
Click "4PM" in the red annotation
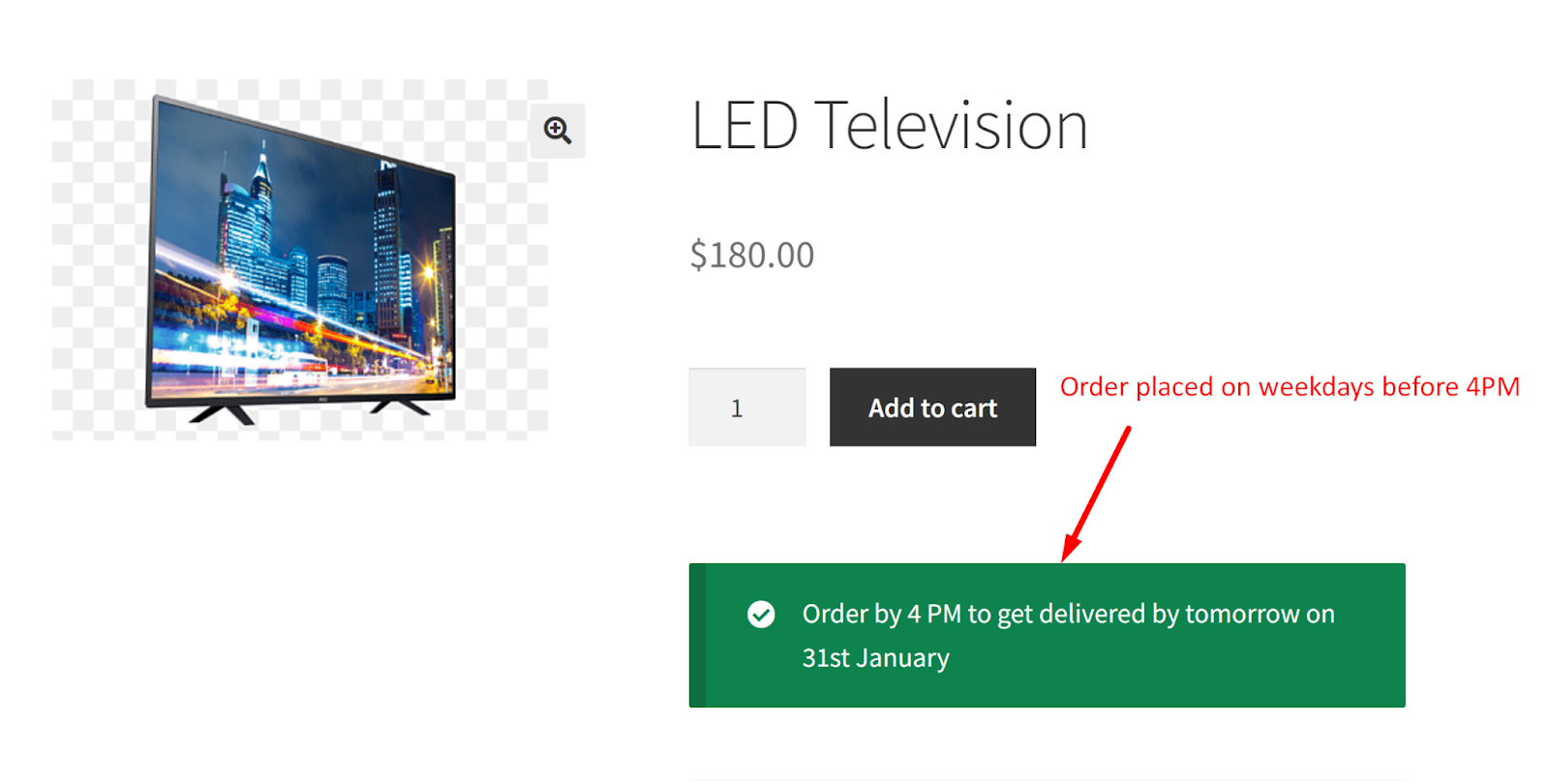click(x=1492, y=387)
